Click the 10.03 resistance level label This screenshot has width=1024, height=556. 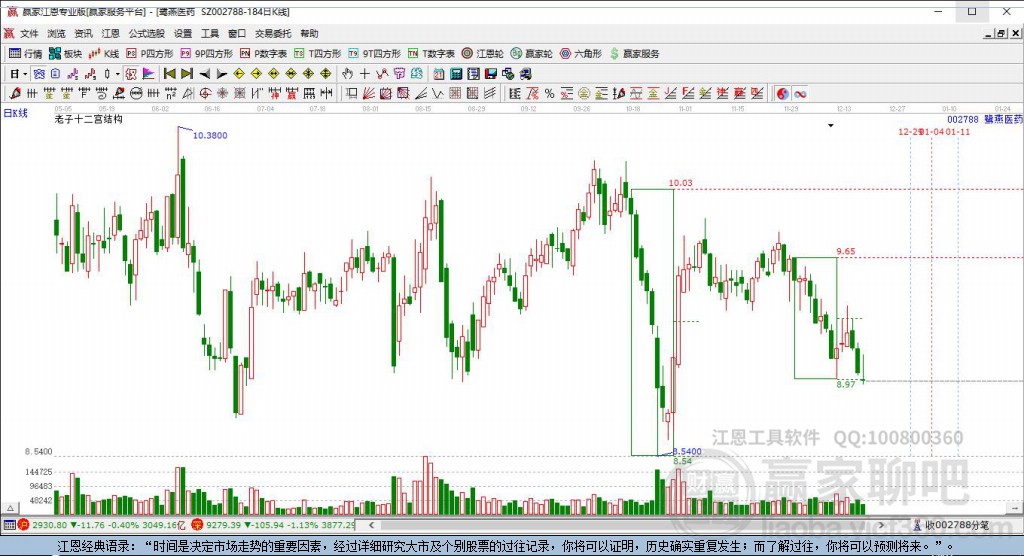tap(680, 183)
